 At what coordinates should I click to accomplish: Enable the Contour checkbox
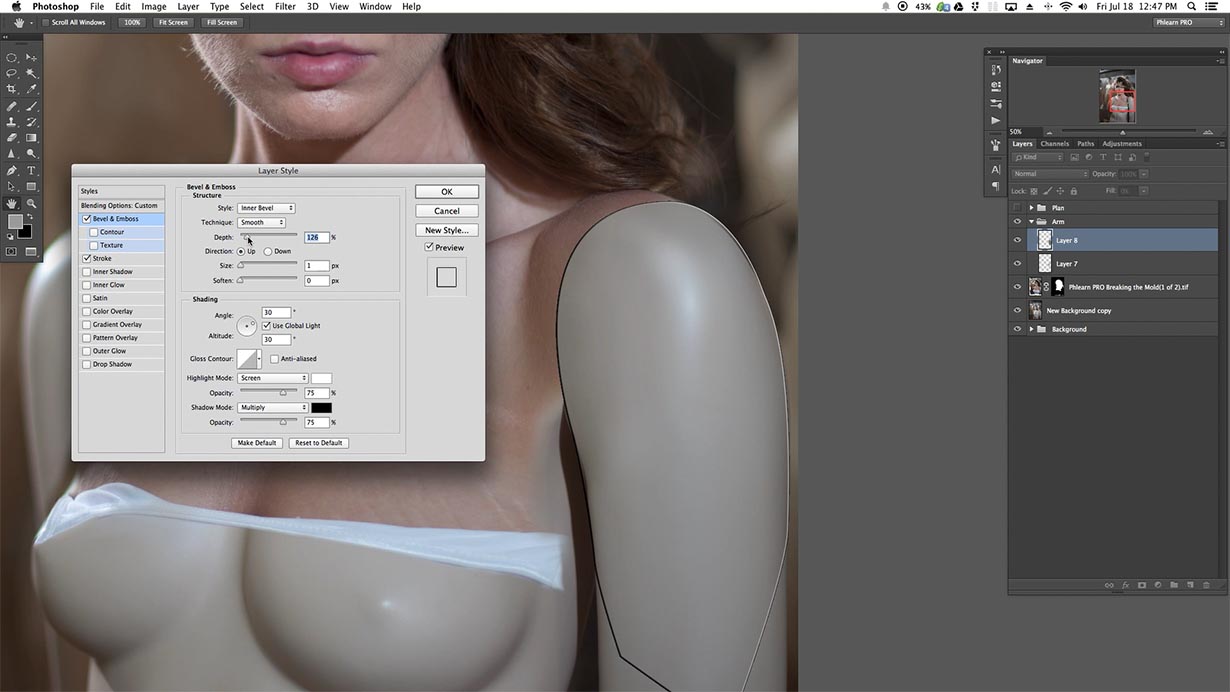[94, 232]
